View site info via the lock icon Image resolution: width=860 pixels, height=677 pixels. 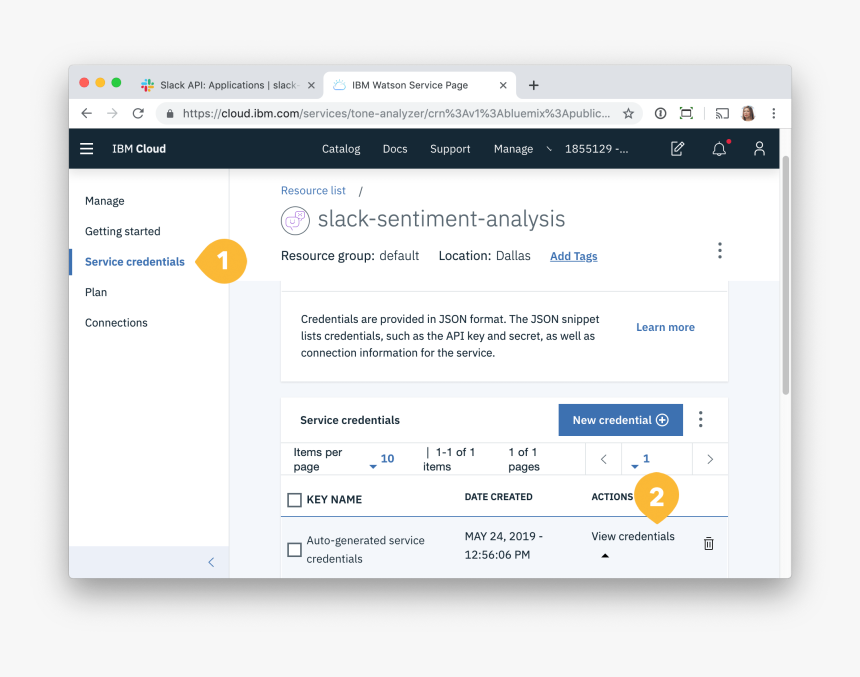(x=170, y=114)
